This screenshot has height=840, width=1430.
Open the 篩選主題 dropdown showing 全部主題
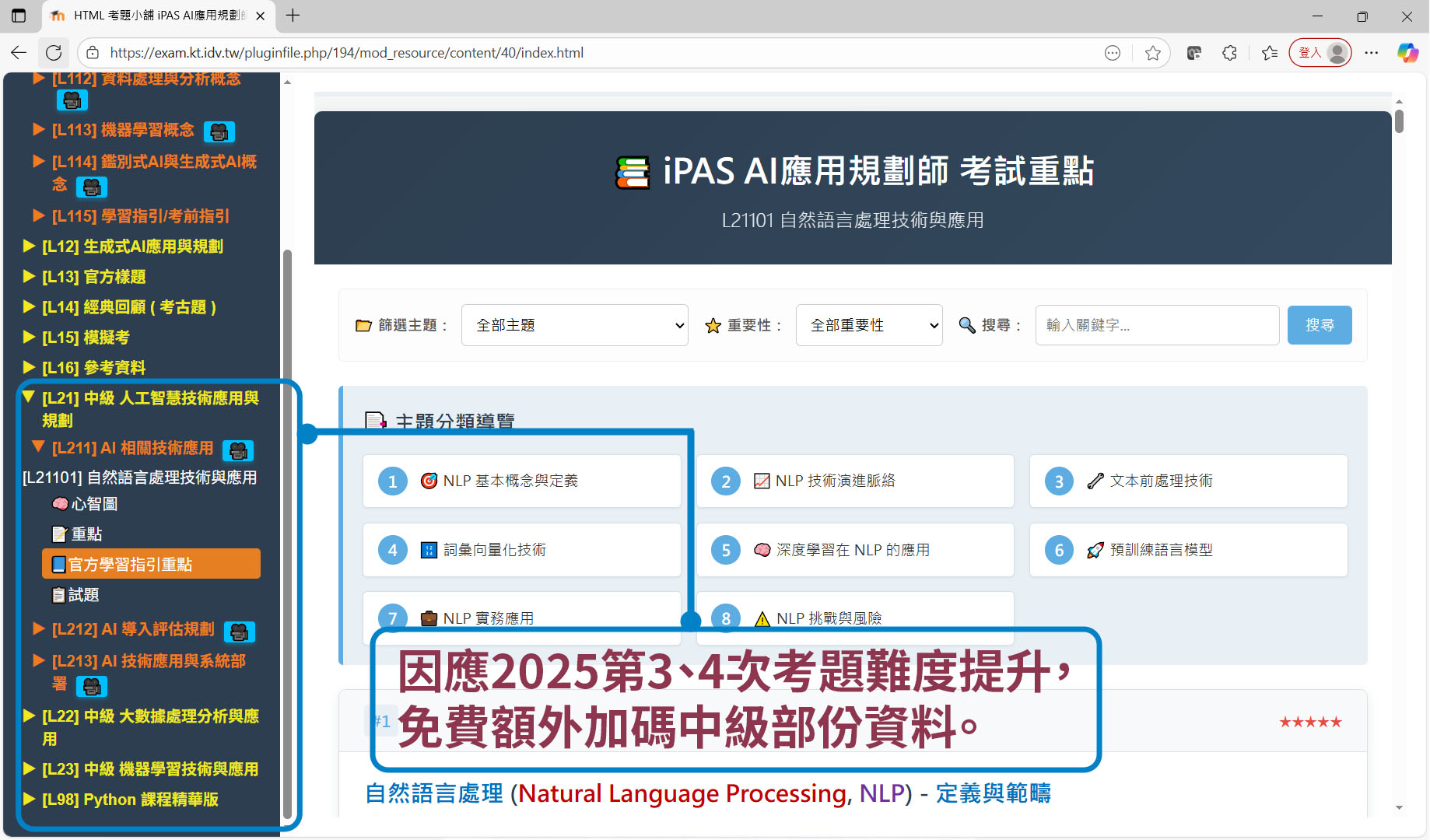(x=574, y=325)
